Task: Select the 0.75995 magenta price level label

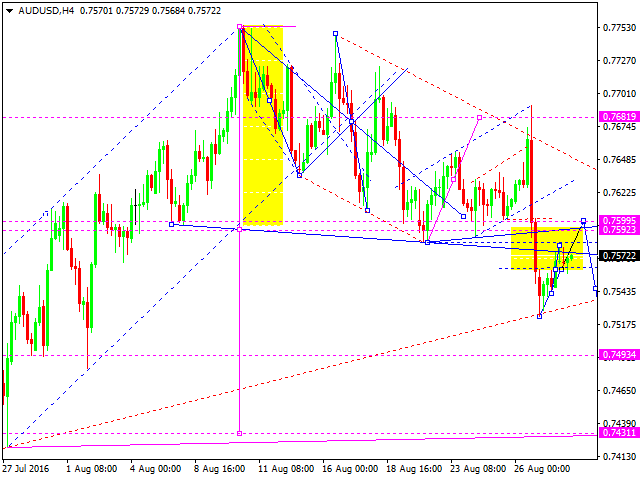Action: click(x=620, y=220)
